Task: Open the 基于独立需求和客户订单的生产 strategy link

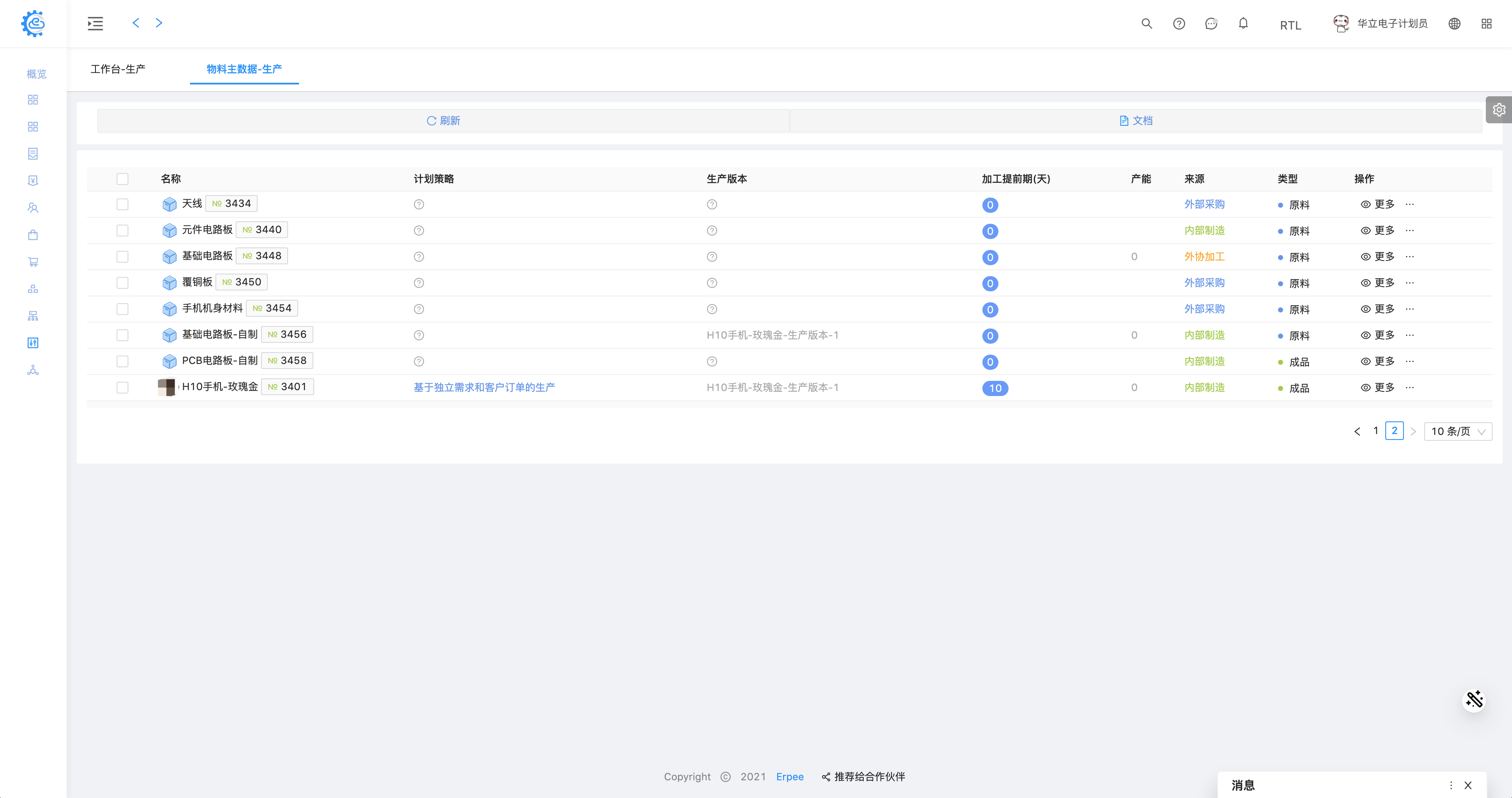Action: click(x=484, y=387)
